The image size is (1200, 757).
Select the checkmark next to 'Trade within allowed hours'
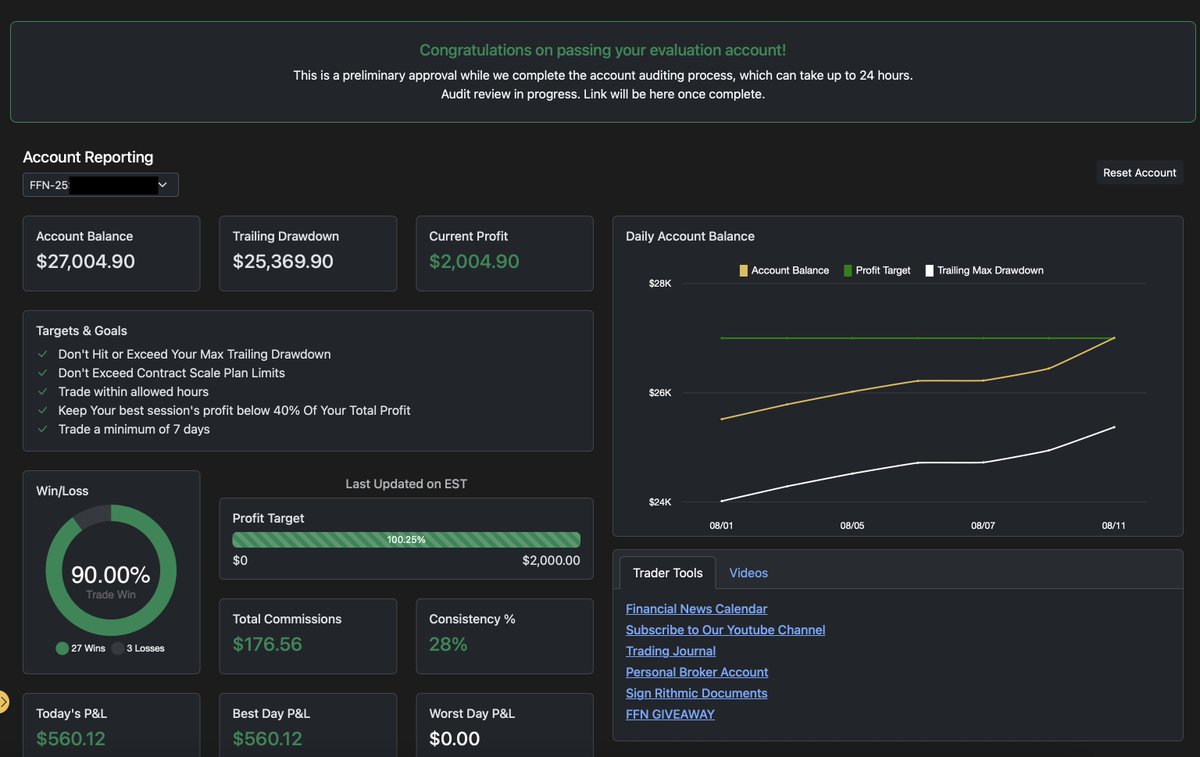tap(41, 391)
